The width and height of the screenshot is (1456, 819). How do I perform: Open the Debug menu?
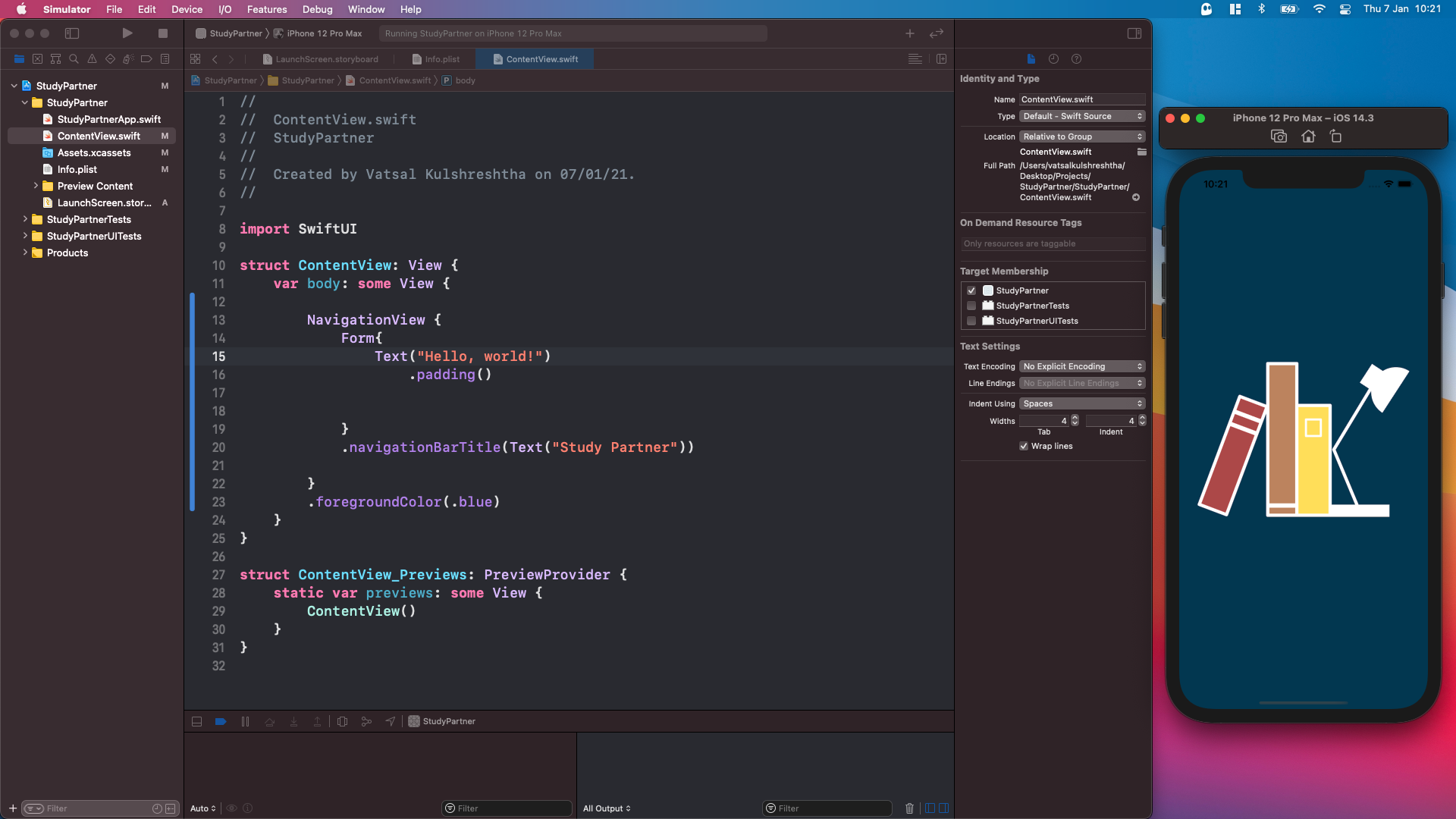(x=317, y=9)
